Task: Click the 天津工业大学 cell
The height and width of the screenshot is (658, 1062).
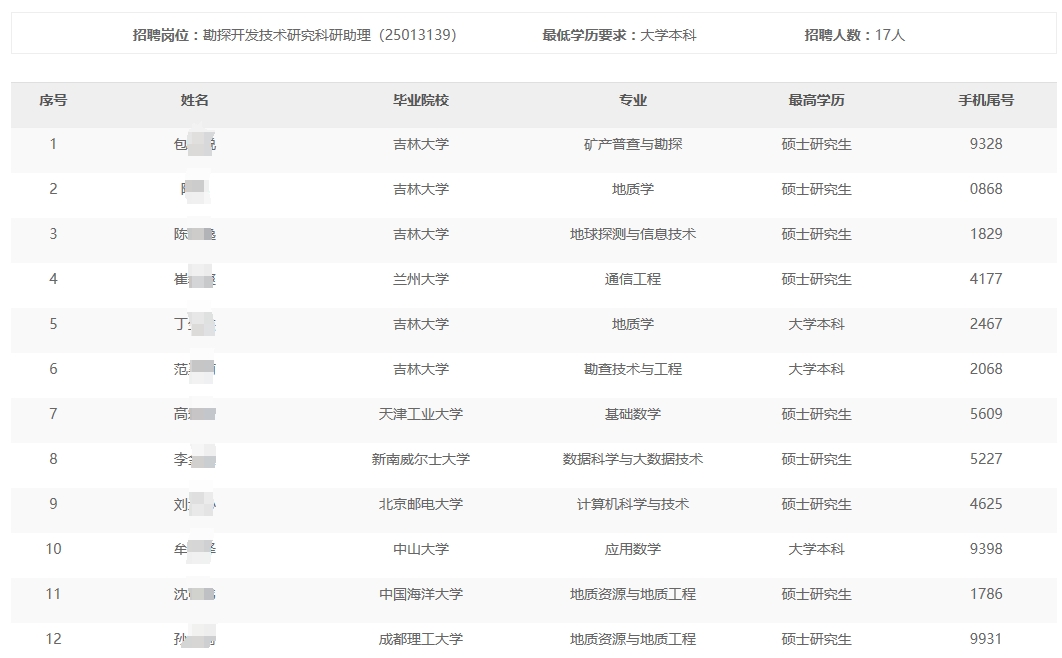Action: pos(421,414)
